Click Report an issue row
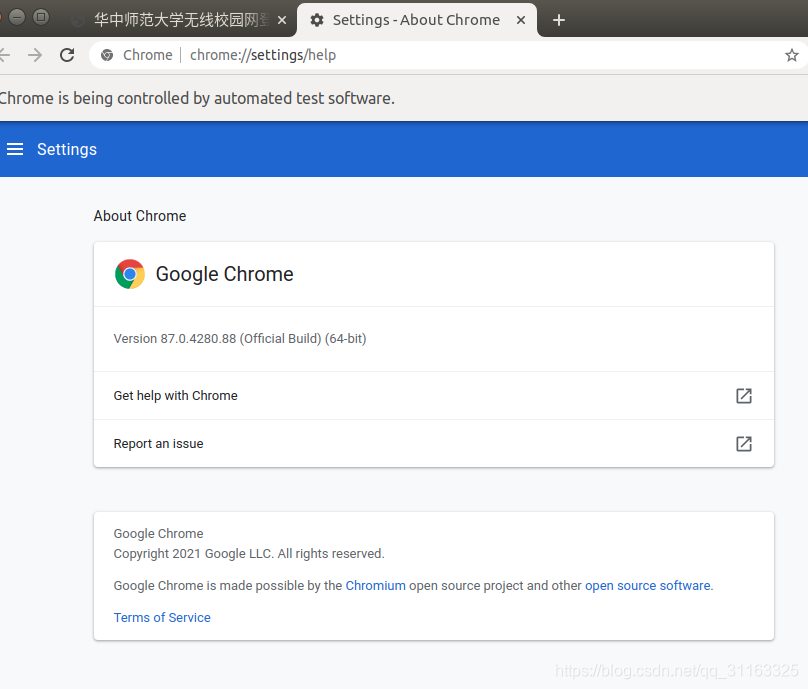 434,444
